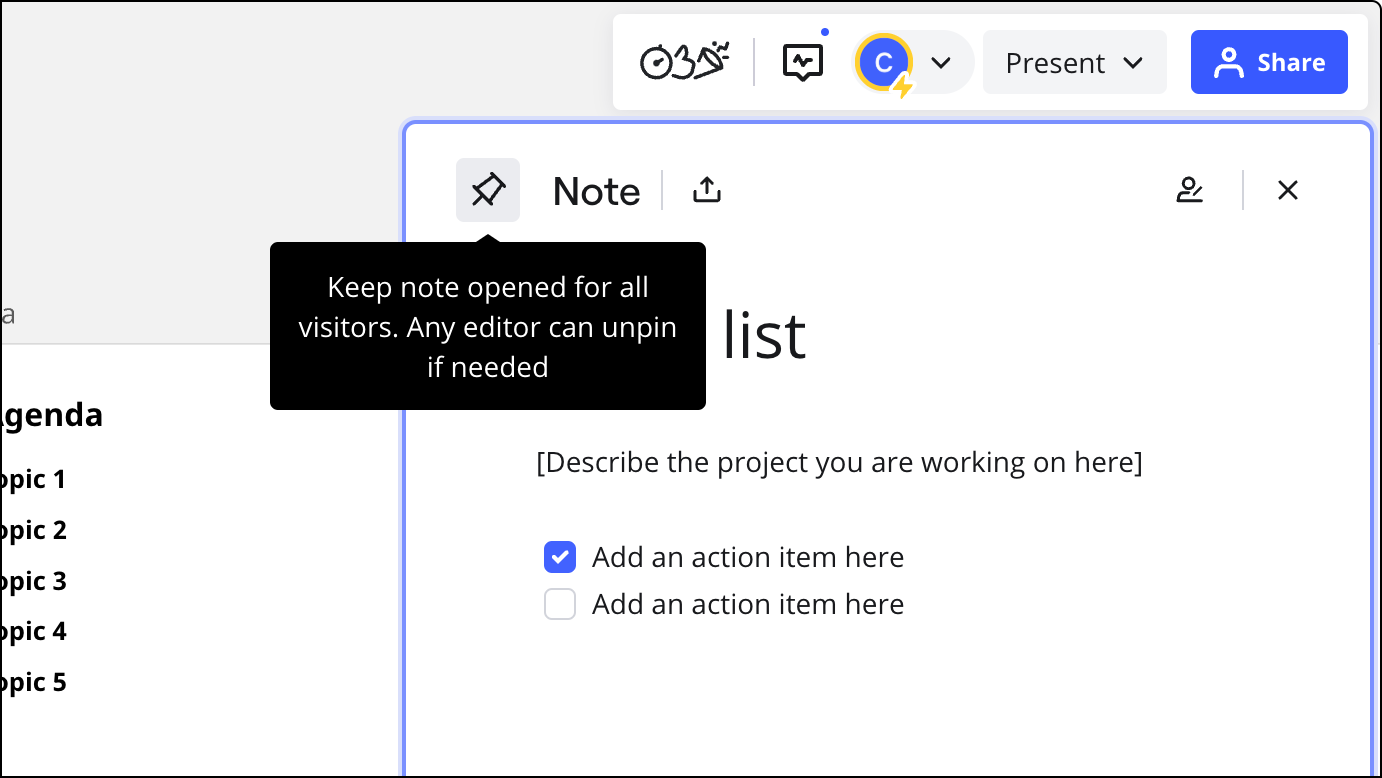Click the export arrow icon beside Note
The image size is (1382, 778).
707,190
